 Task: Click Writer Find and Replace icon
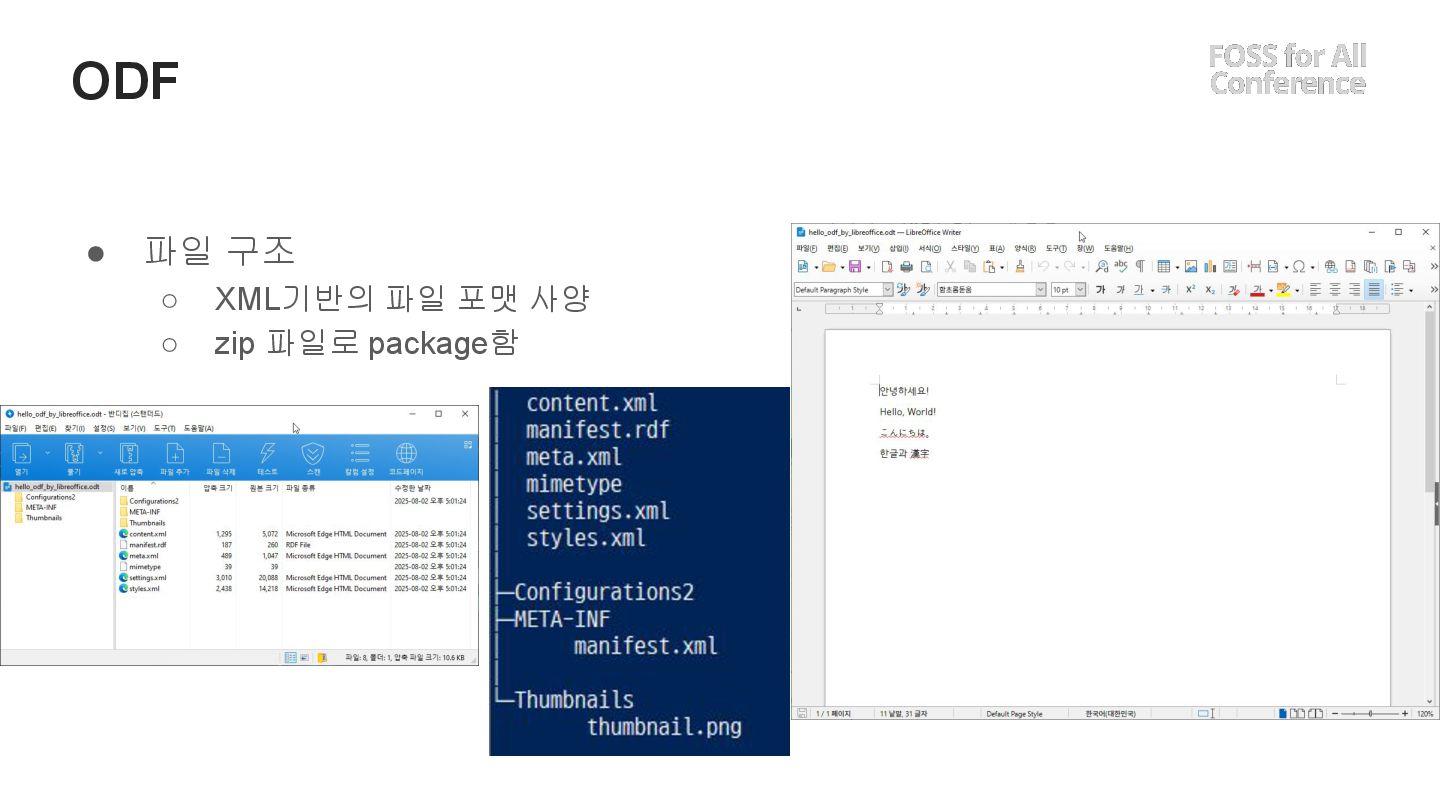tap(1102, 267)
